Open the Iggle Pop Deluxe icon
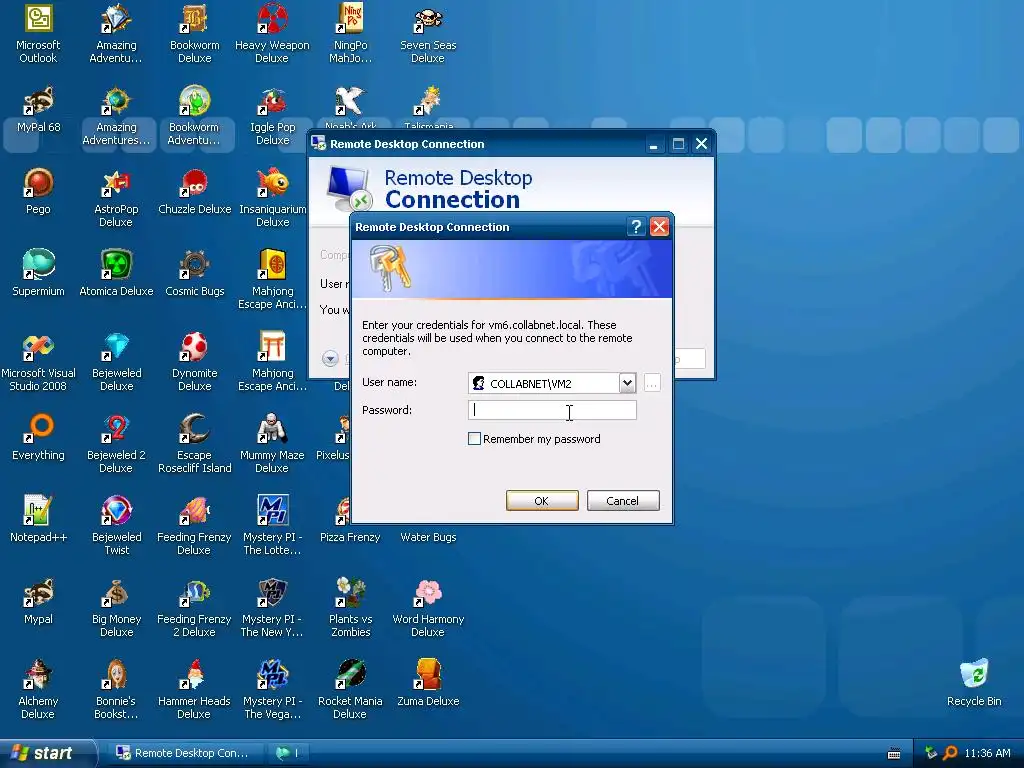 [272, 116]
